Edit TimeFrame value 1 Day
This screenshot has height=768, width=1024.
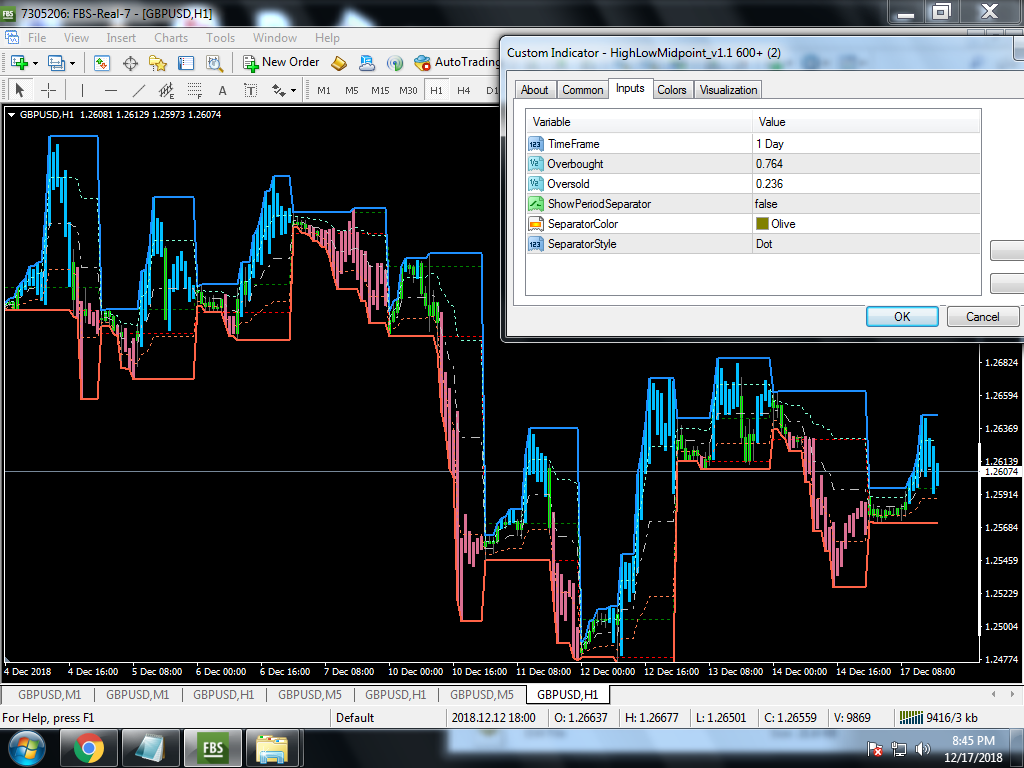point(866,144)
